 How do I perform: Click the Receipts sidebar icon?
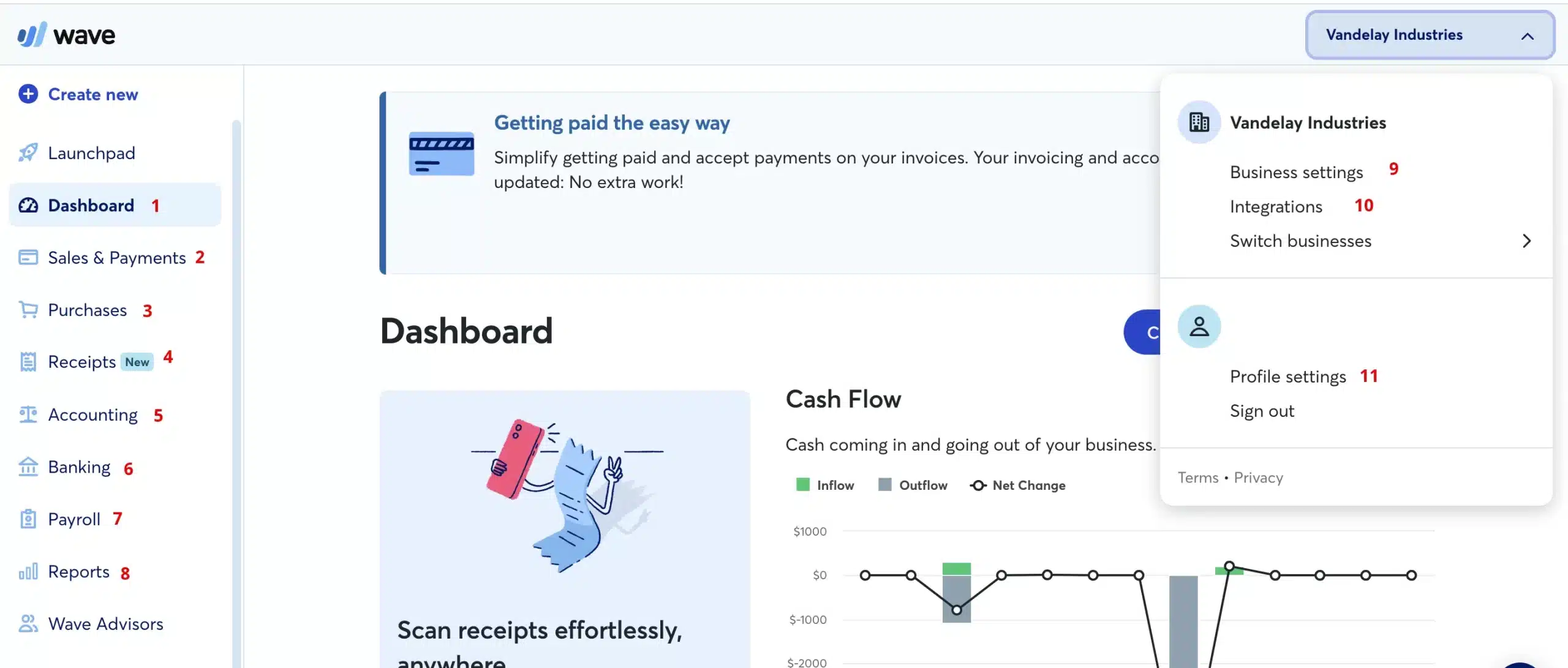28,362
